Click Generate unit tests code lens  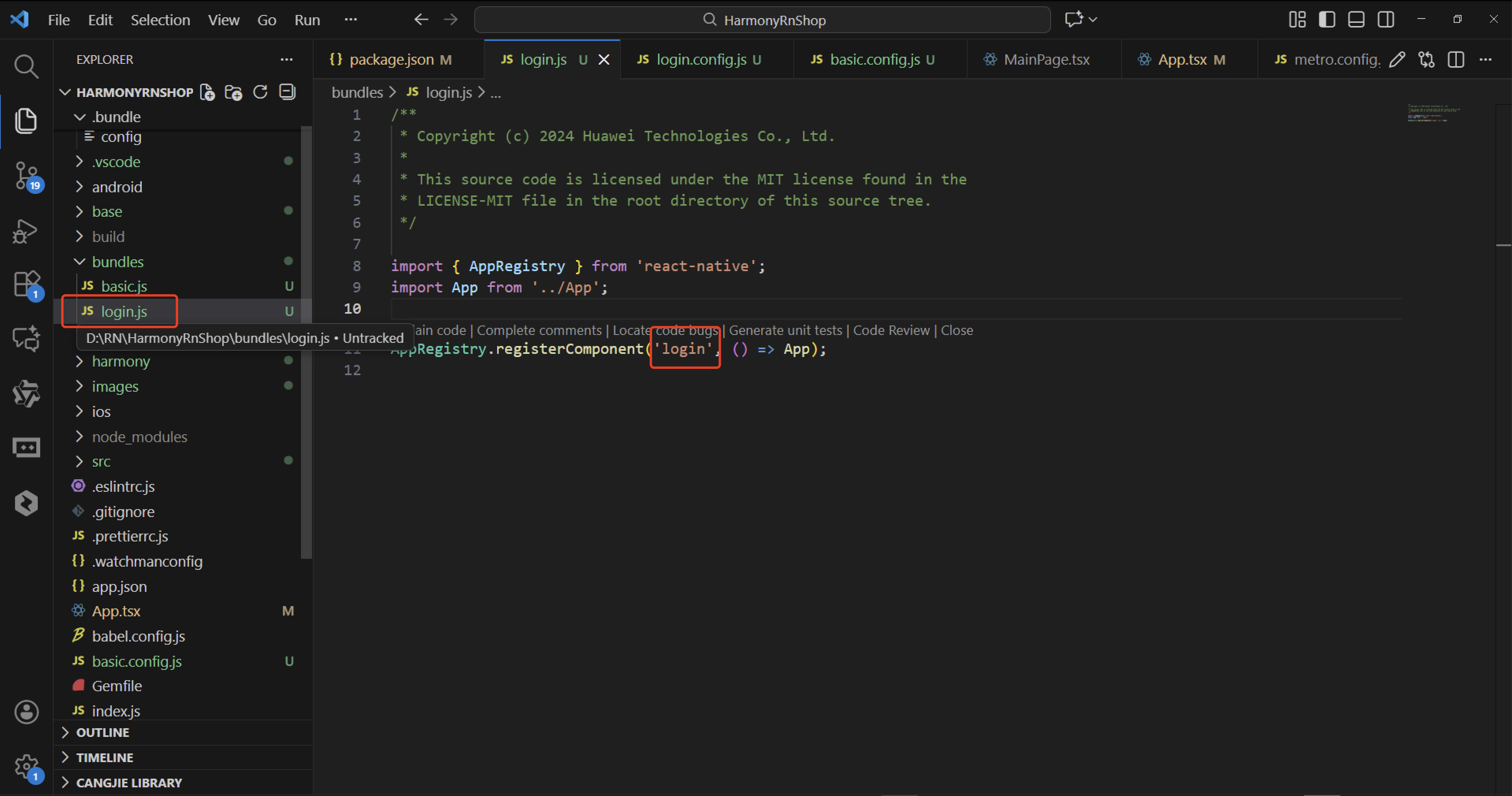coord(785,331)
